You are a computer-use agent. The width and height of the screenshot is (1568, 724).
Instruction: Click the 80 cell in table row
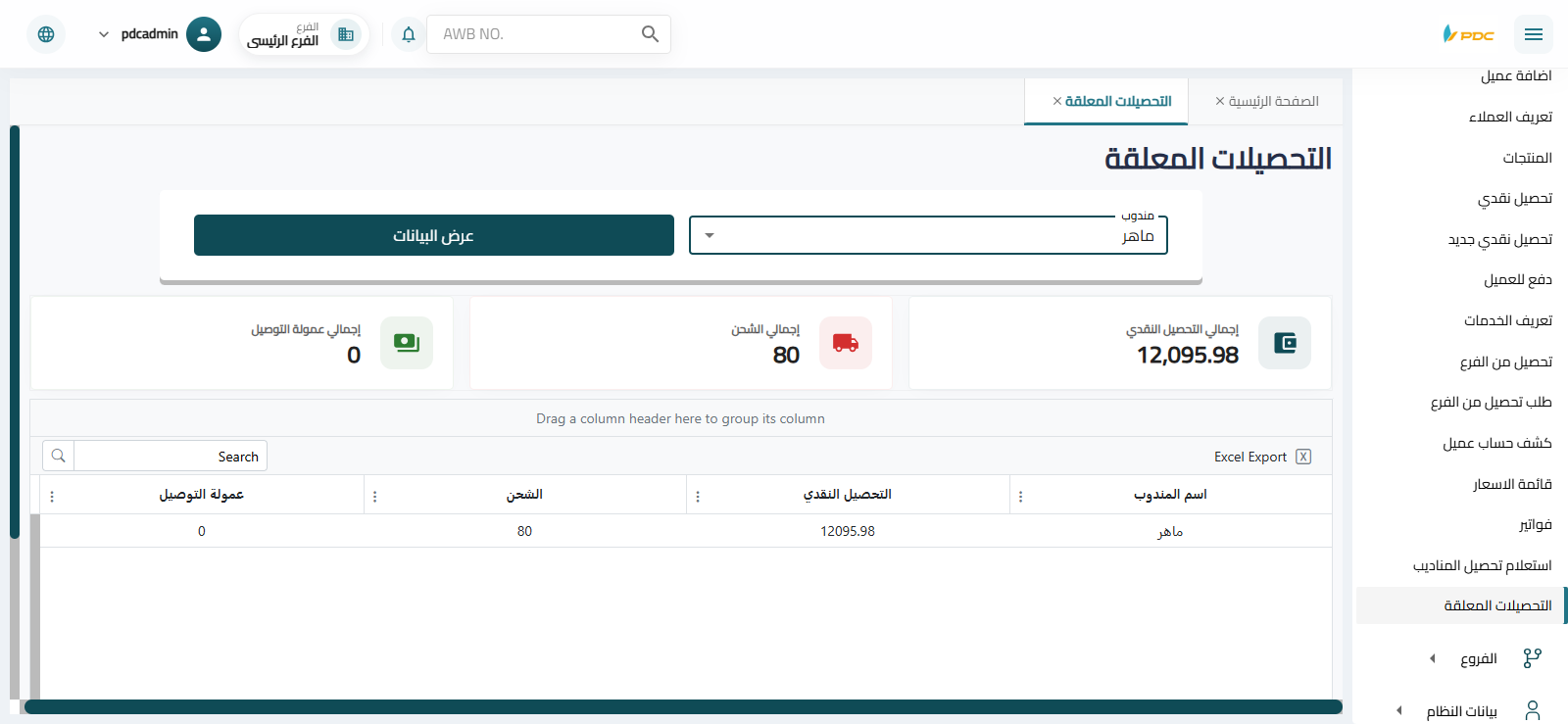pyautogui.click(x=525, y=531)
